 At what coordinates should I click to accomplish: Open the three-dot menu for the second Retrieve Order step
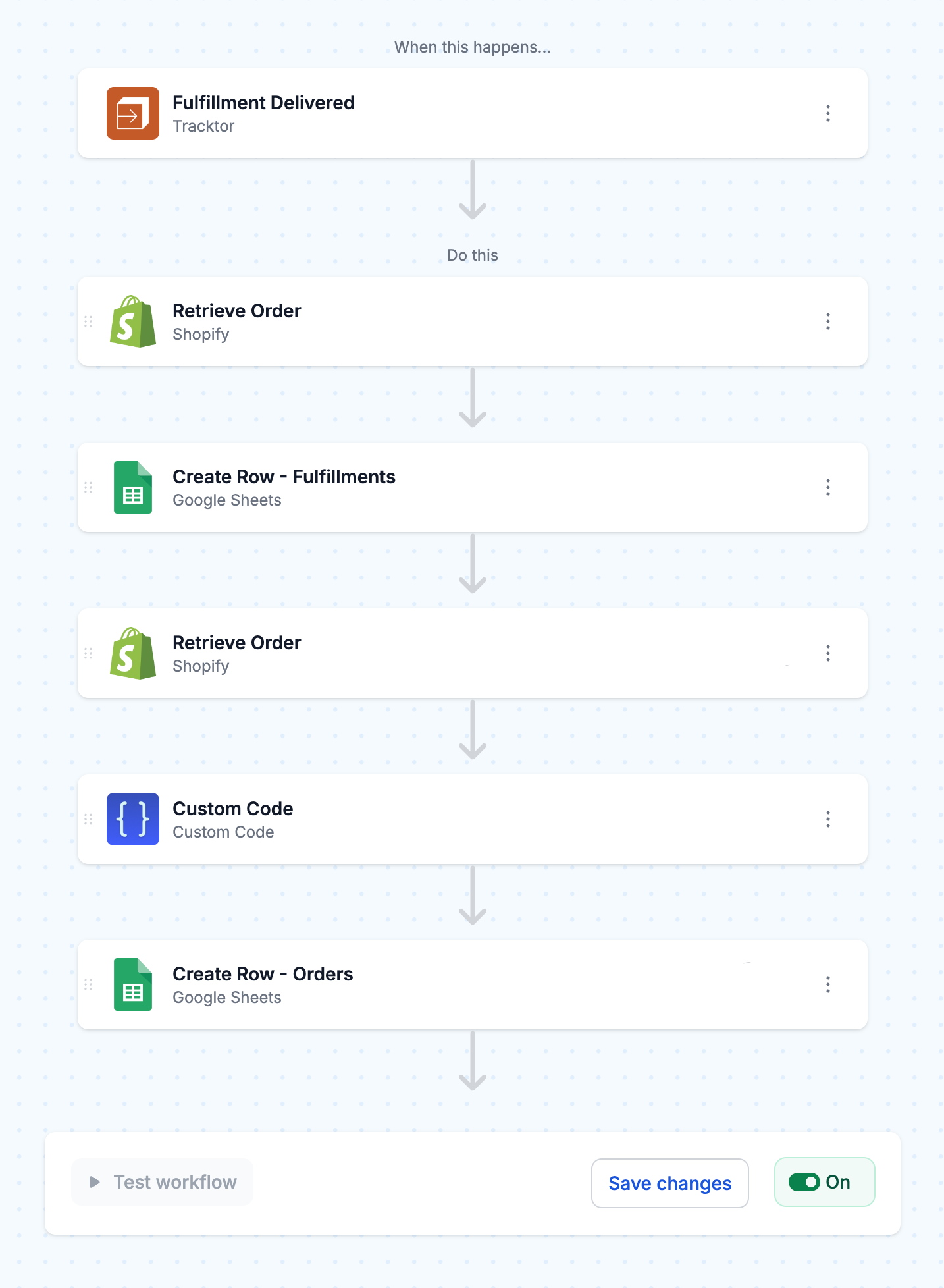(x=828, y=653)
